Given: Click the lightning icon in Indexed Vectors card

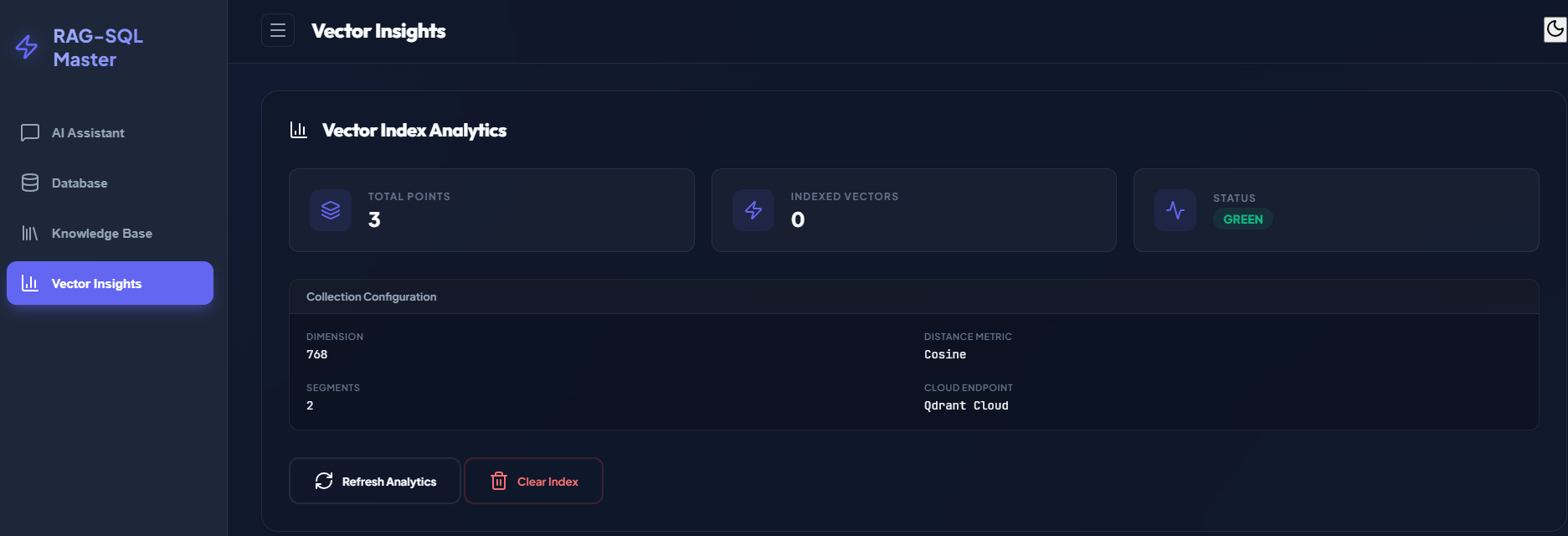Looking at the screenshot, I should (753, 210).
